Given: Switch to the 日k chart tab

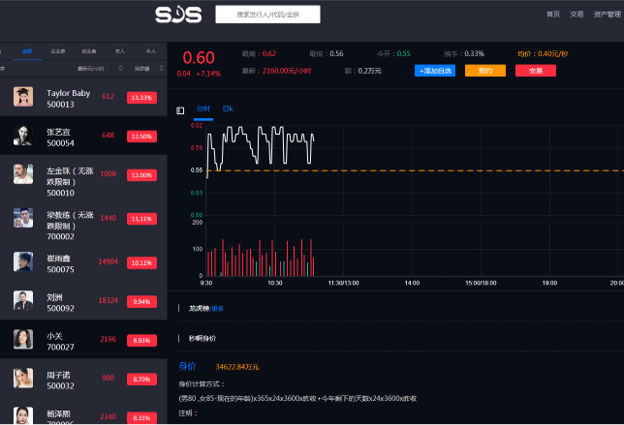Looking at the screenshot, I should pyautogui.click(x=227, y=108).
